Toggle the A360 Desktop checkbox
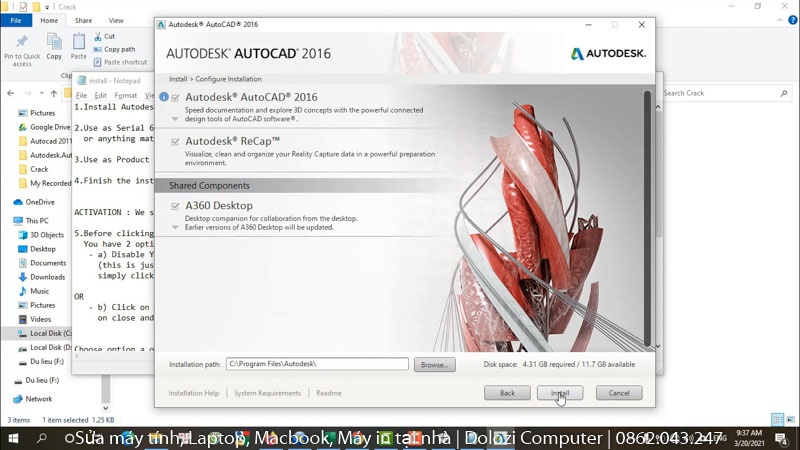800x450 pixels. tap(176, 206)
